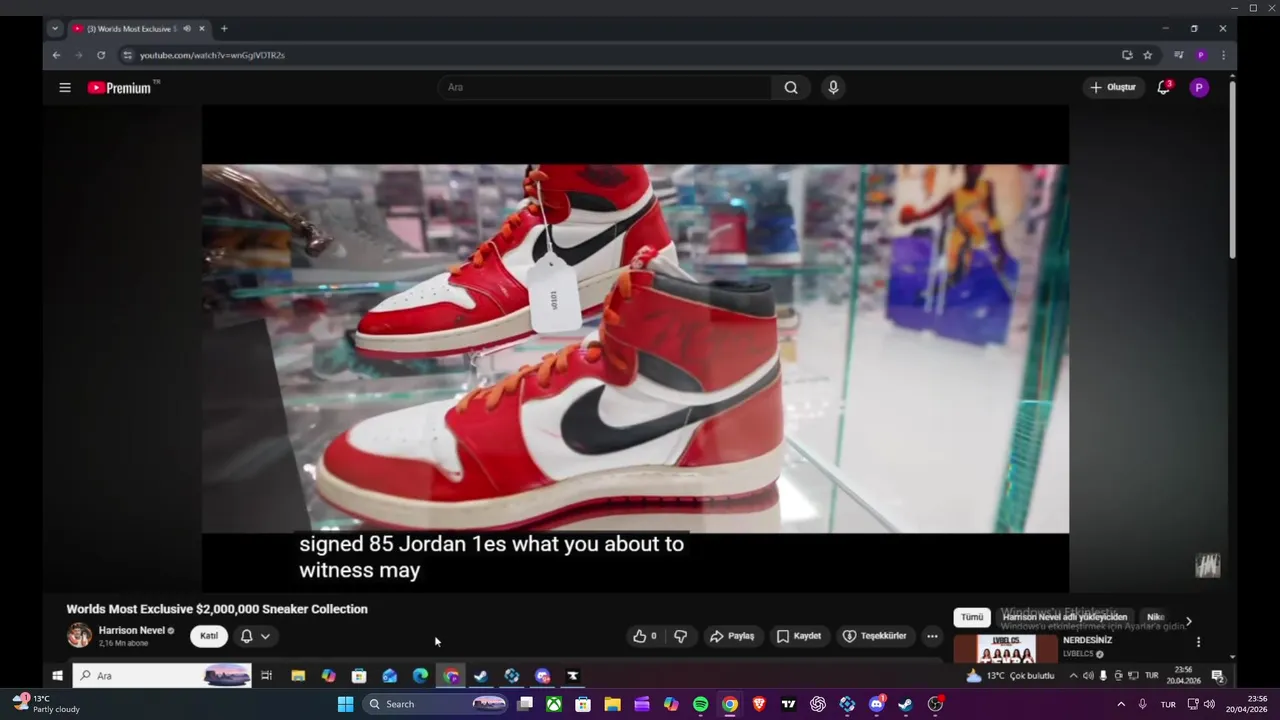Show next category chips with right arrow

coord(1188,621)
